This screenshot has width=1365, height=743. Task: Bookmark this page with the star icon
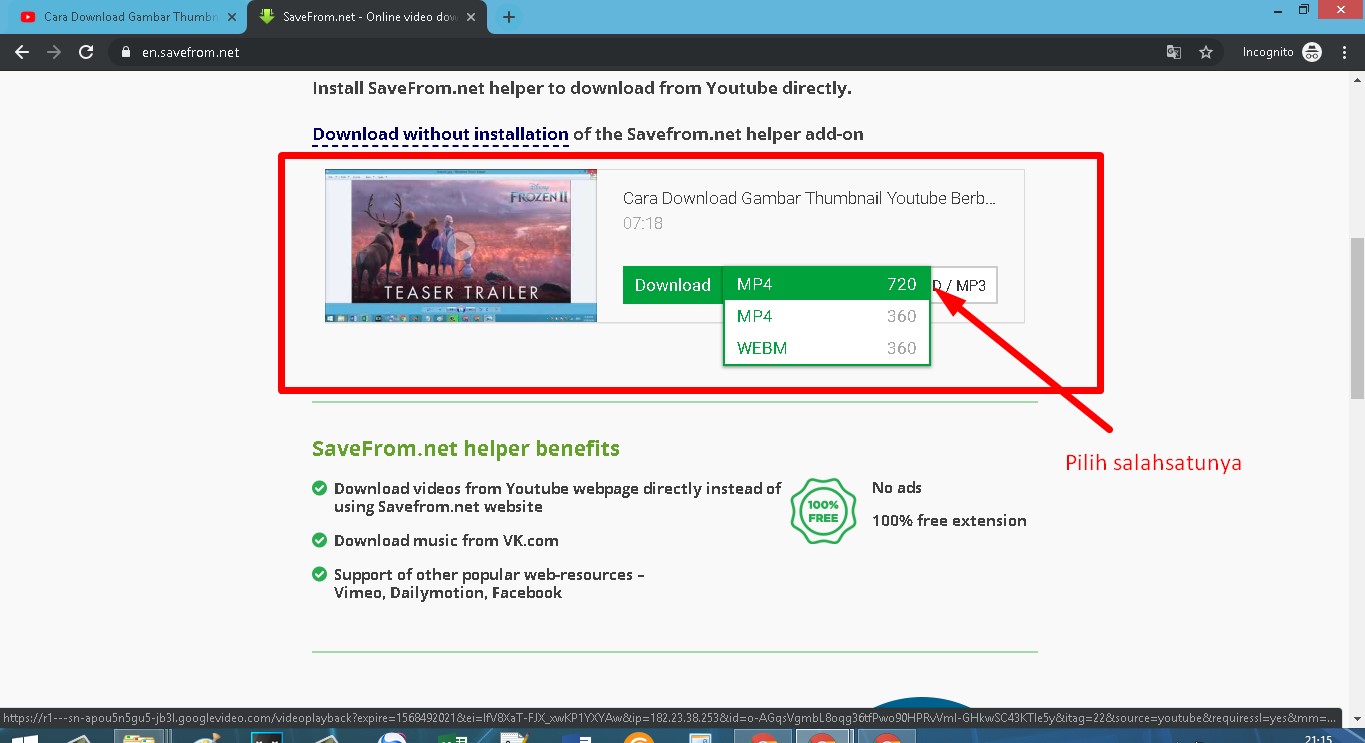(x=1206, y=52)
